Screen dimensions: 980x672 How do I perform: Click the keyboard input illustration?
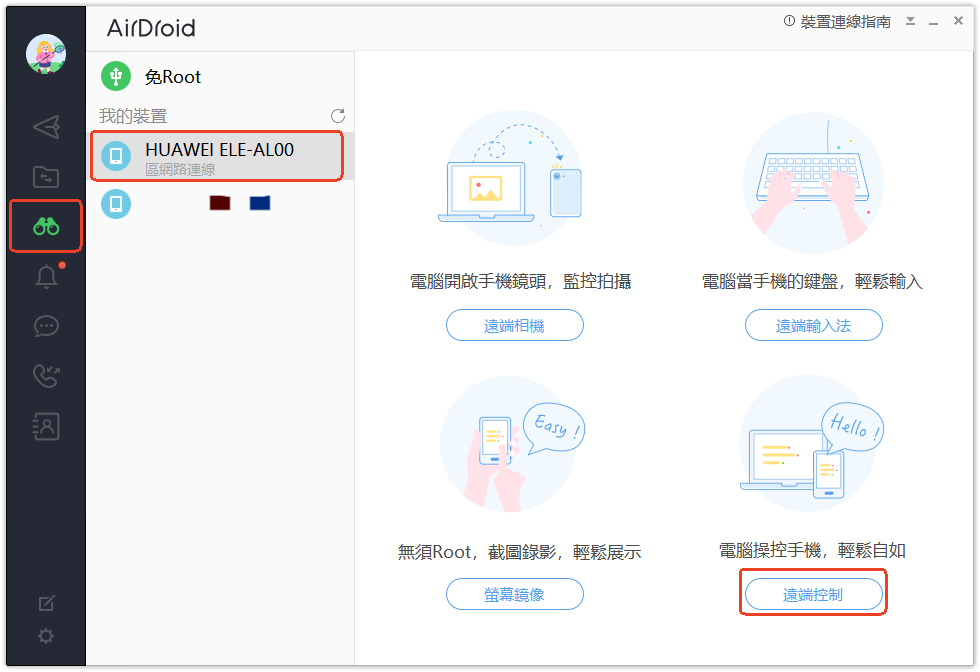[x=812, y=183]
